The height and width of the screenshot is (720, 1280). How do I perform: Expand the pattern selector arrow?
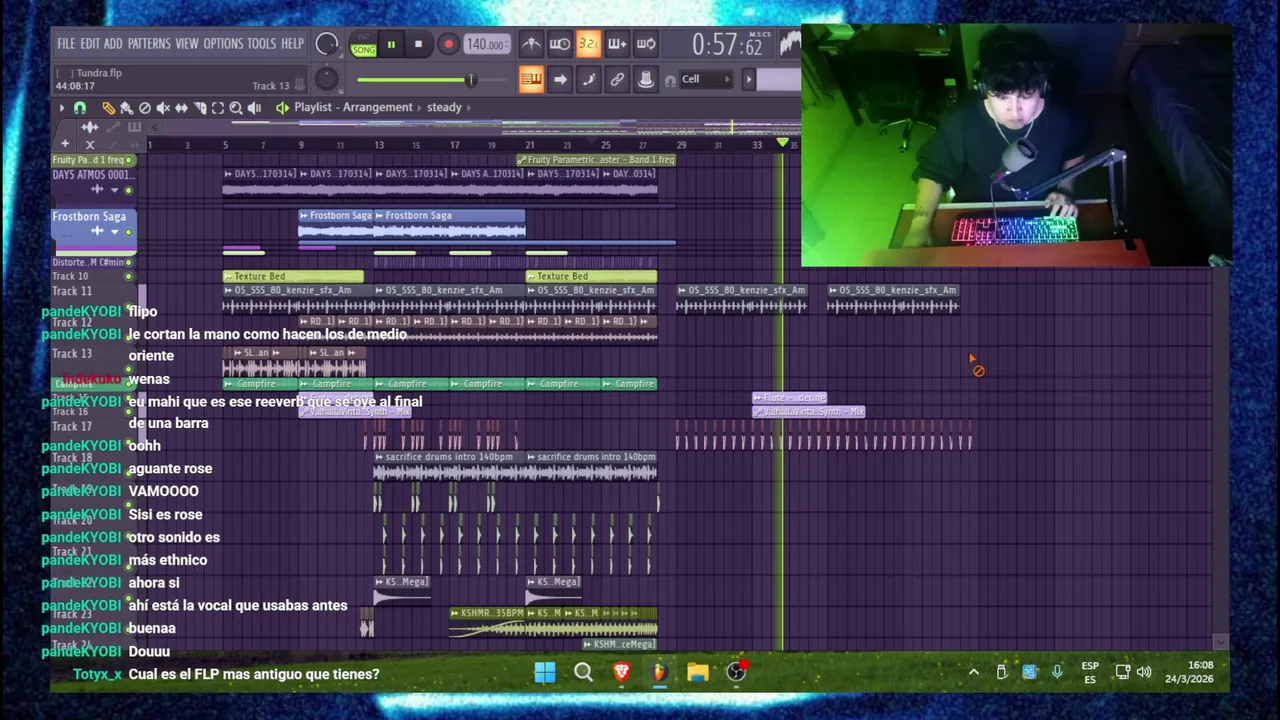[749, 79]
